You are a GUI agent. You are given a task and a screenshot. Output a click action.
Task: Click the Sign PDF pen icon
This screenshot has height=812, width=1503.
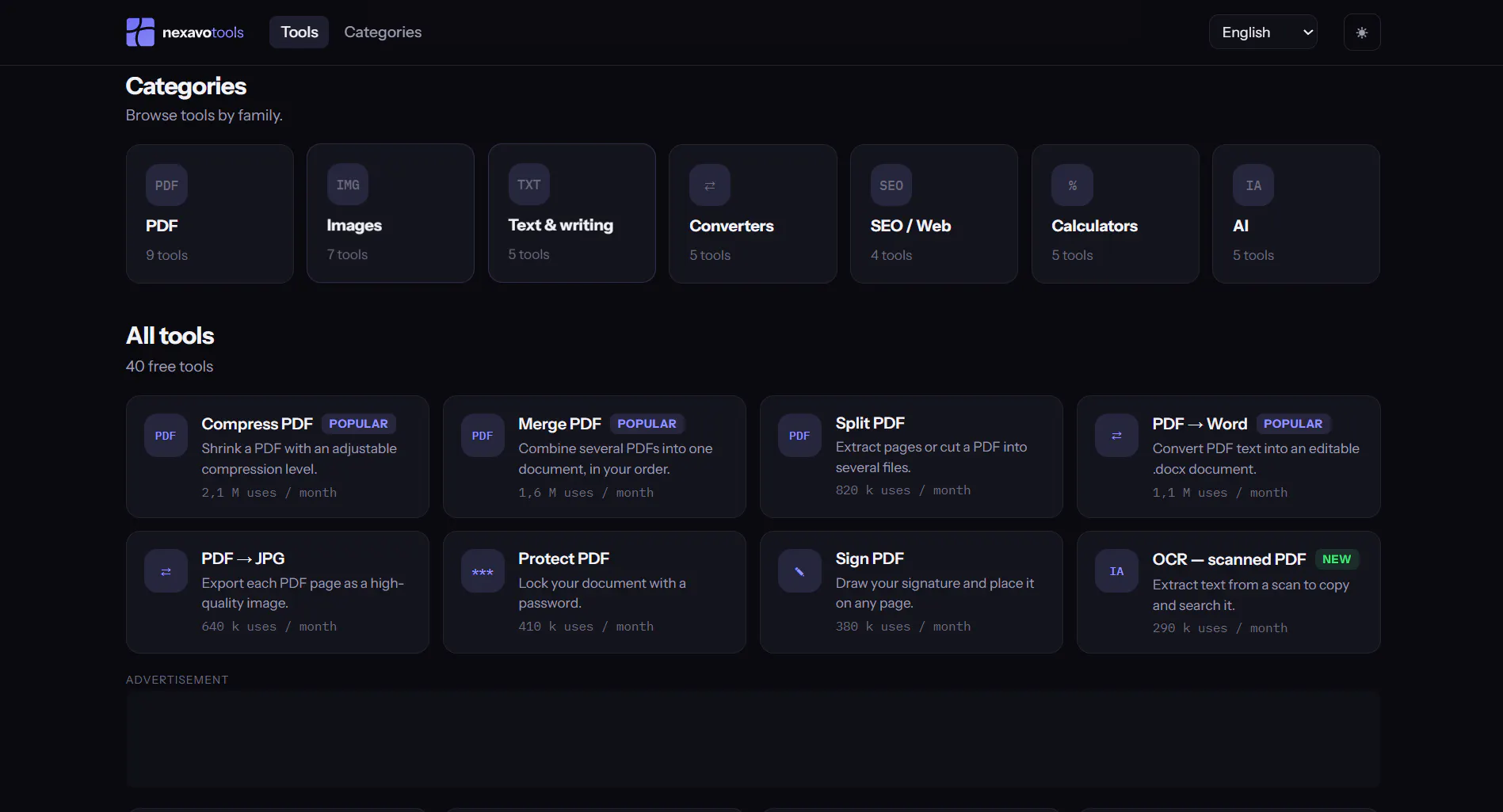click(x=799, y=571)
